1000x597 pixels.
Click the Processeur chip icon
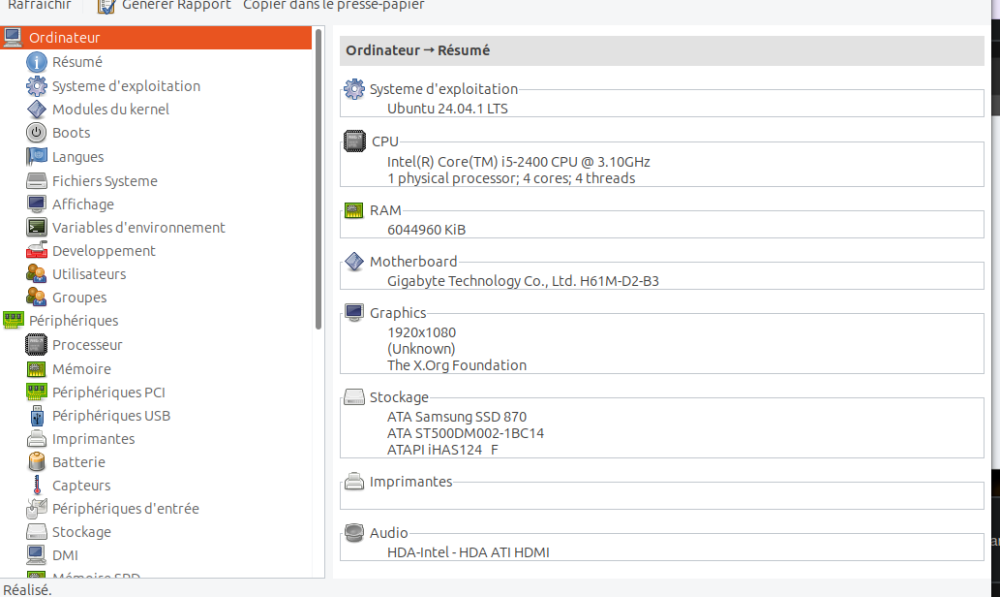(37, 345)
